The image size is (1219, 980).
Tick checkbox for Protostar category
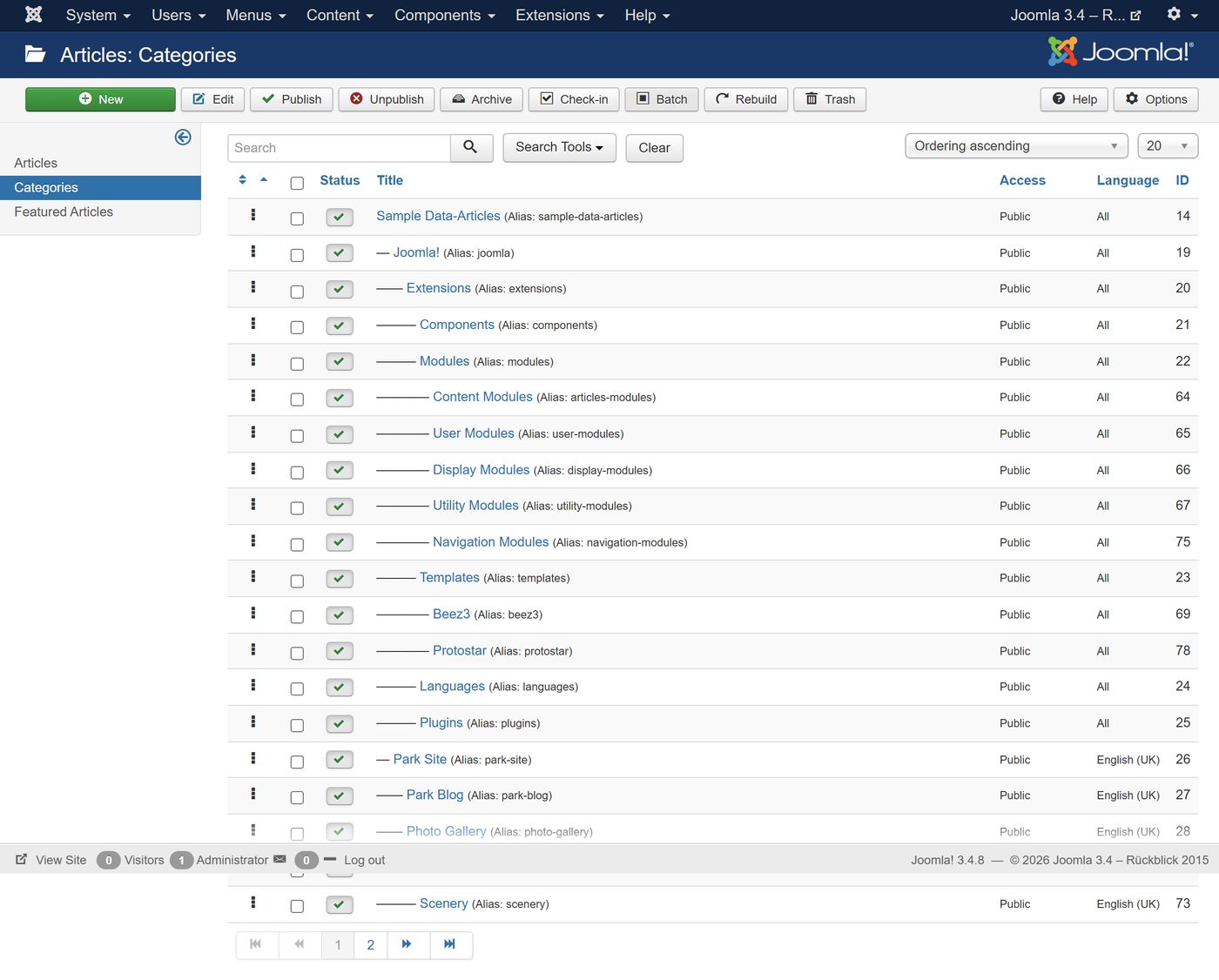[297, 653]
